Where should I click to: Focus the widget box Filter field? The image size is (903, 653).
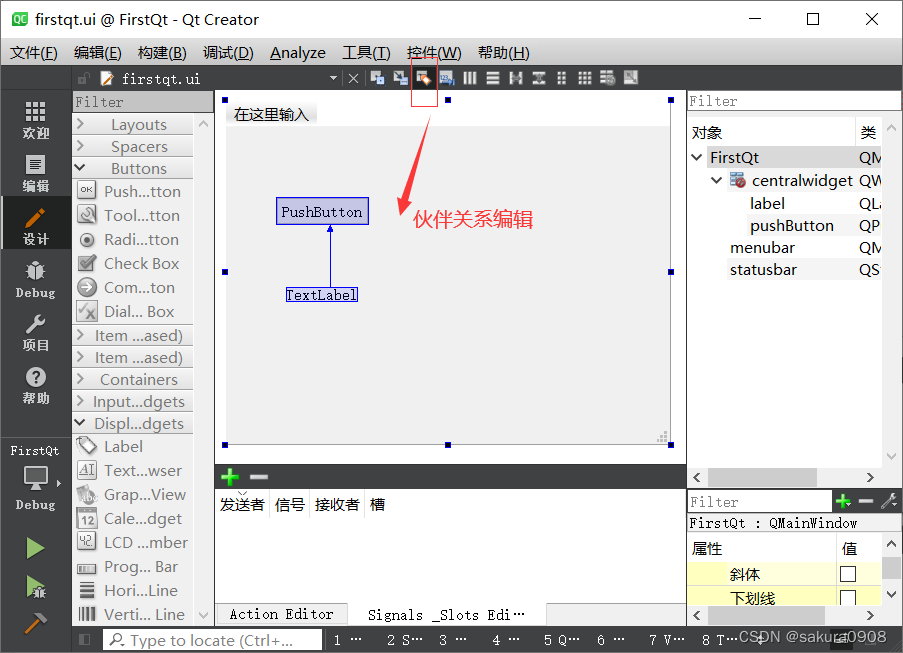(x=143, y=102)
